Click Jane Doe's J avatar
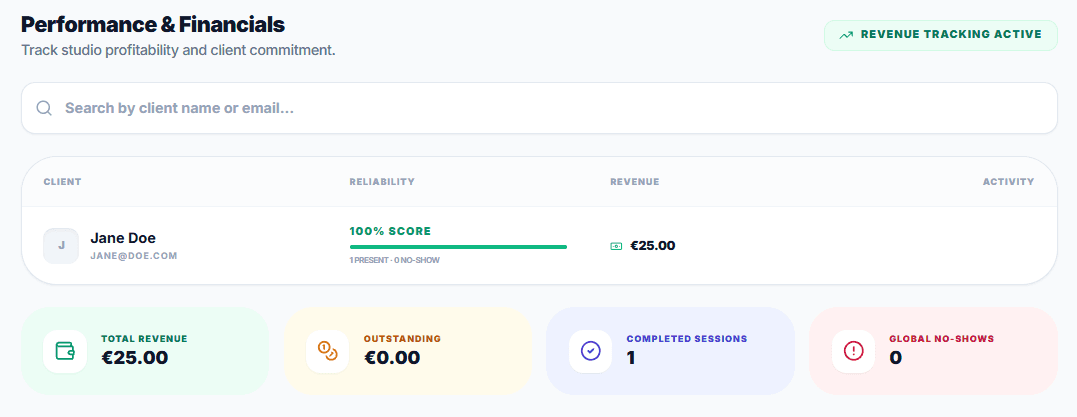 pos(61,245)
